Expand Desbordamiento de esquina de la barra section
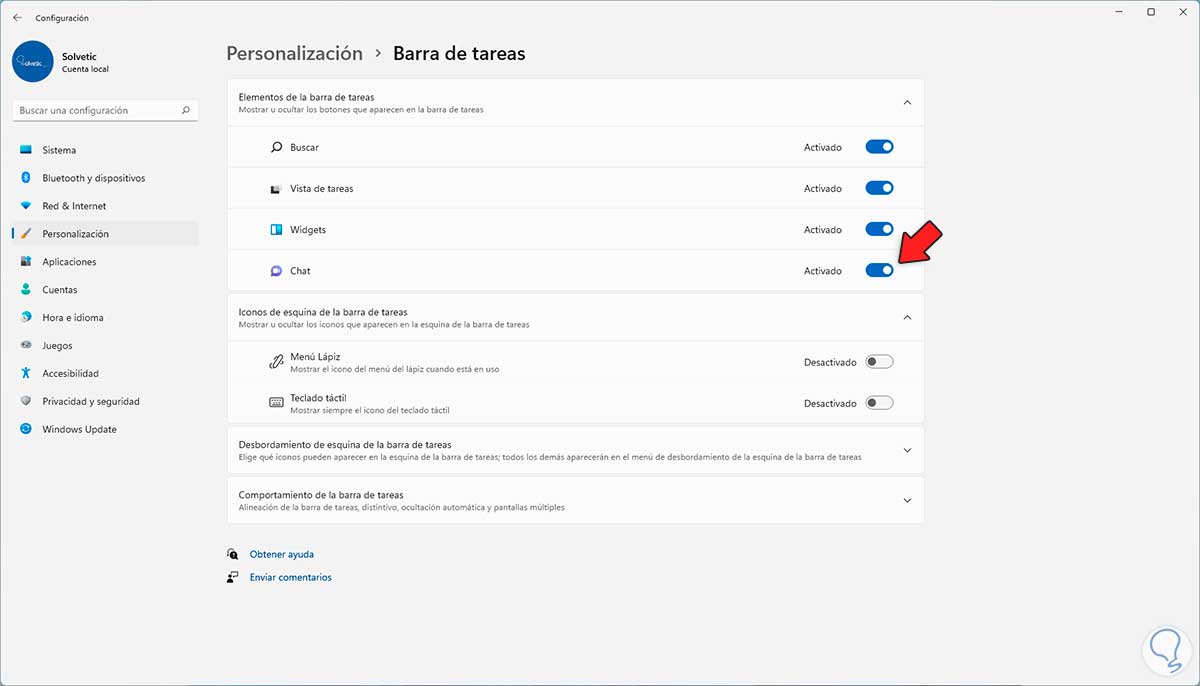The height and width of the screenshot is (686, 1200). [907, 450]
